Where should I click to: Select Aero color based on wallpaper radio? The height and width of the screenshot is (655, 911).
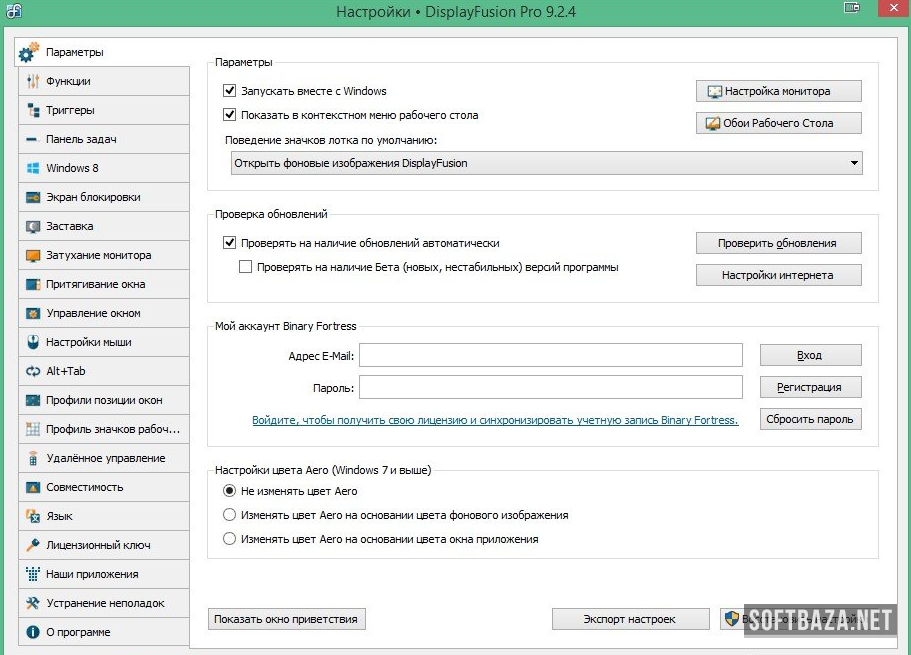tap(230, 515)
